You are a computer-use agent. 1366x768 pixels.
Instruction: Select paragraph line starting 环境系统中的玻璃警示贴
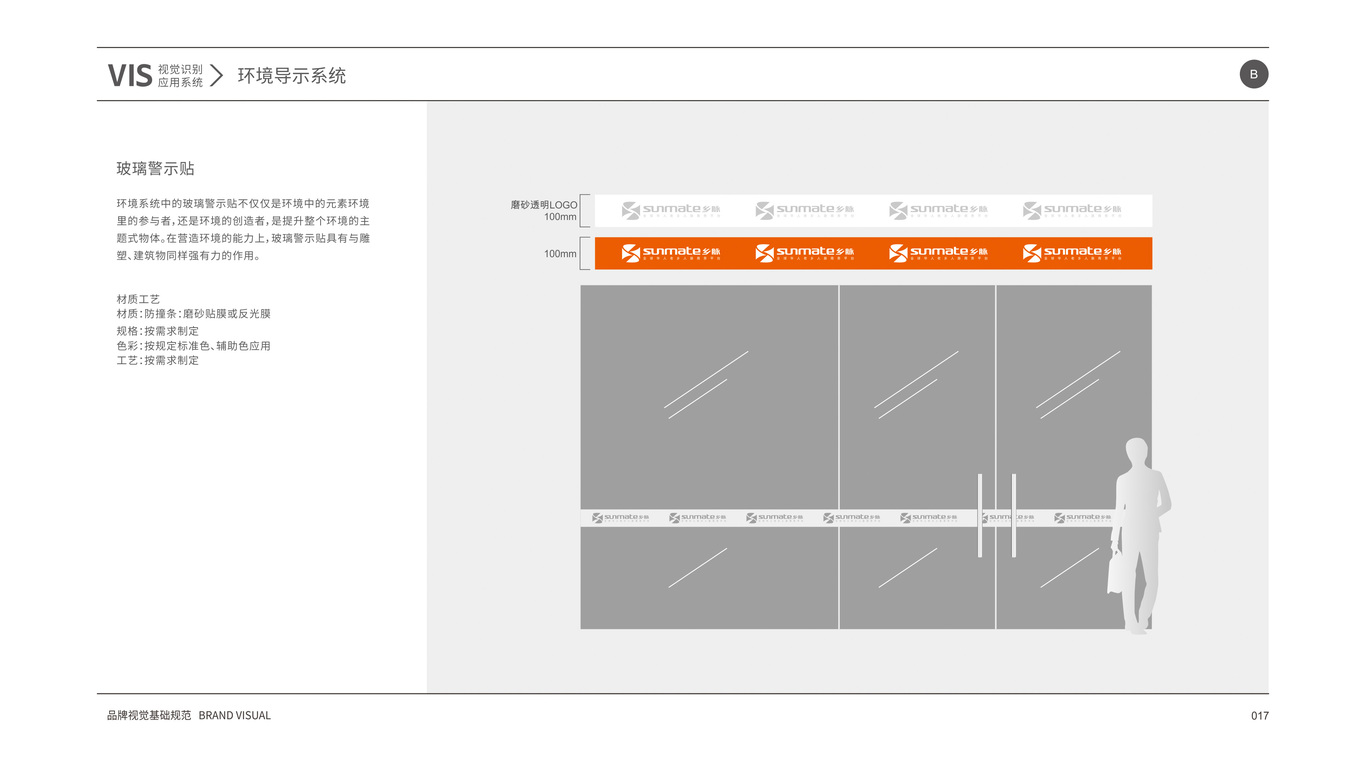click(243, 203)
